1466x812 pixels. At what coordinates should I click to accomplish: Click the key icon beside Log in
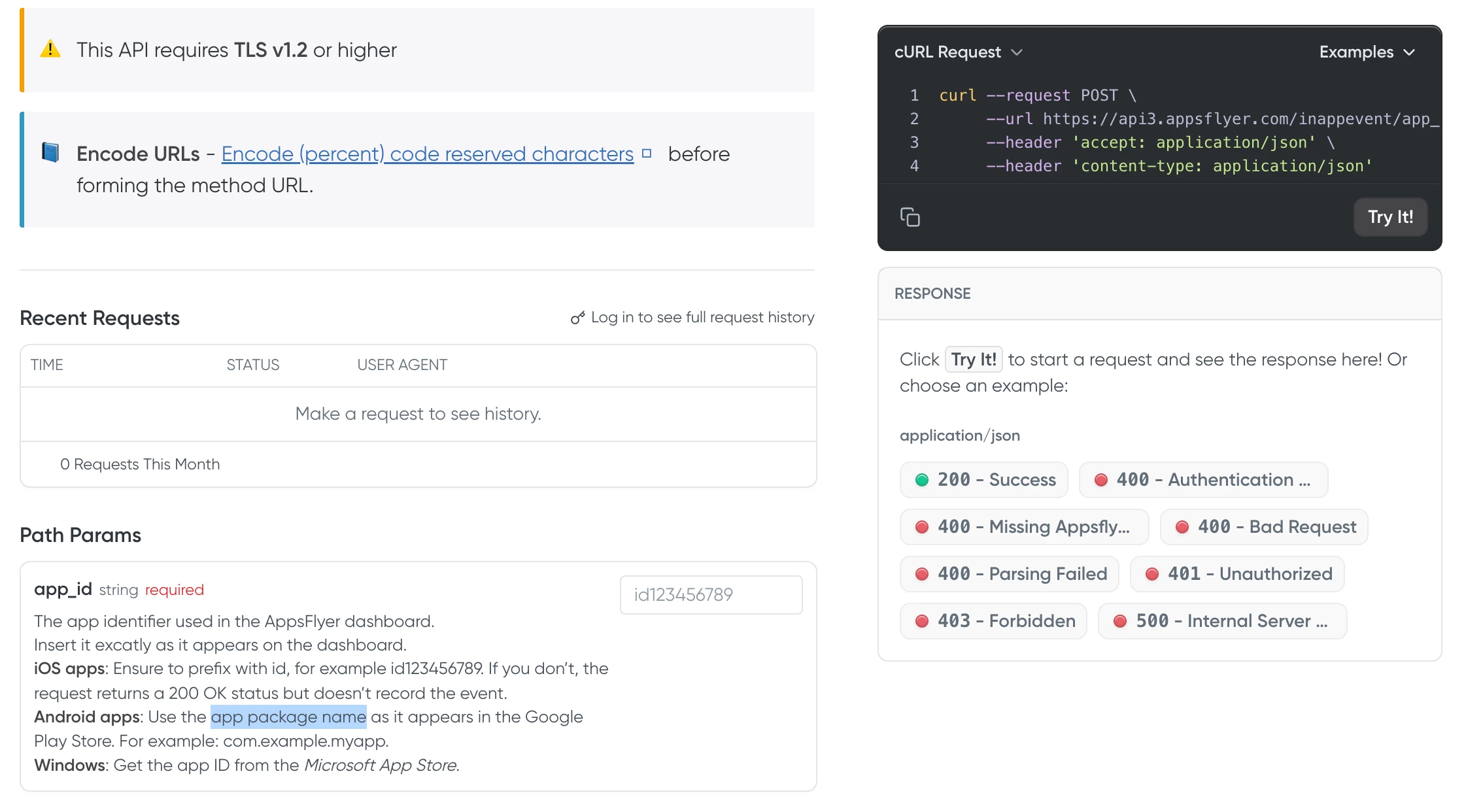pos(577,318)
